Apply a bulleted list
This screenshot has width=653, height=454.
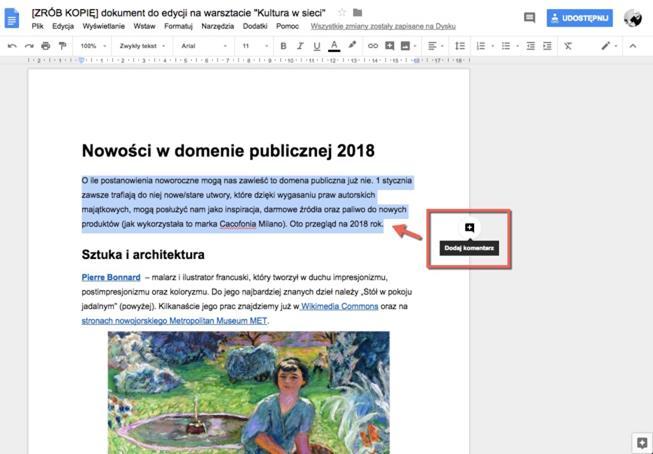pyautogui.click(x=506, y=46)
